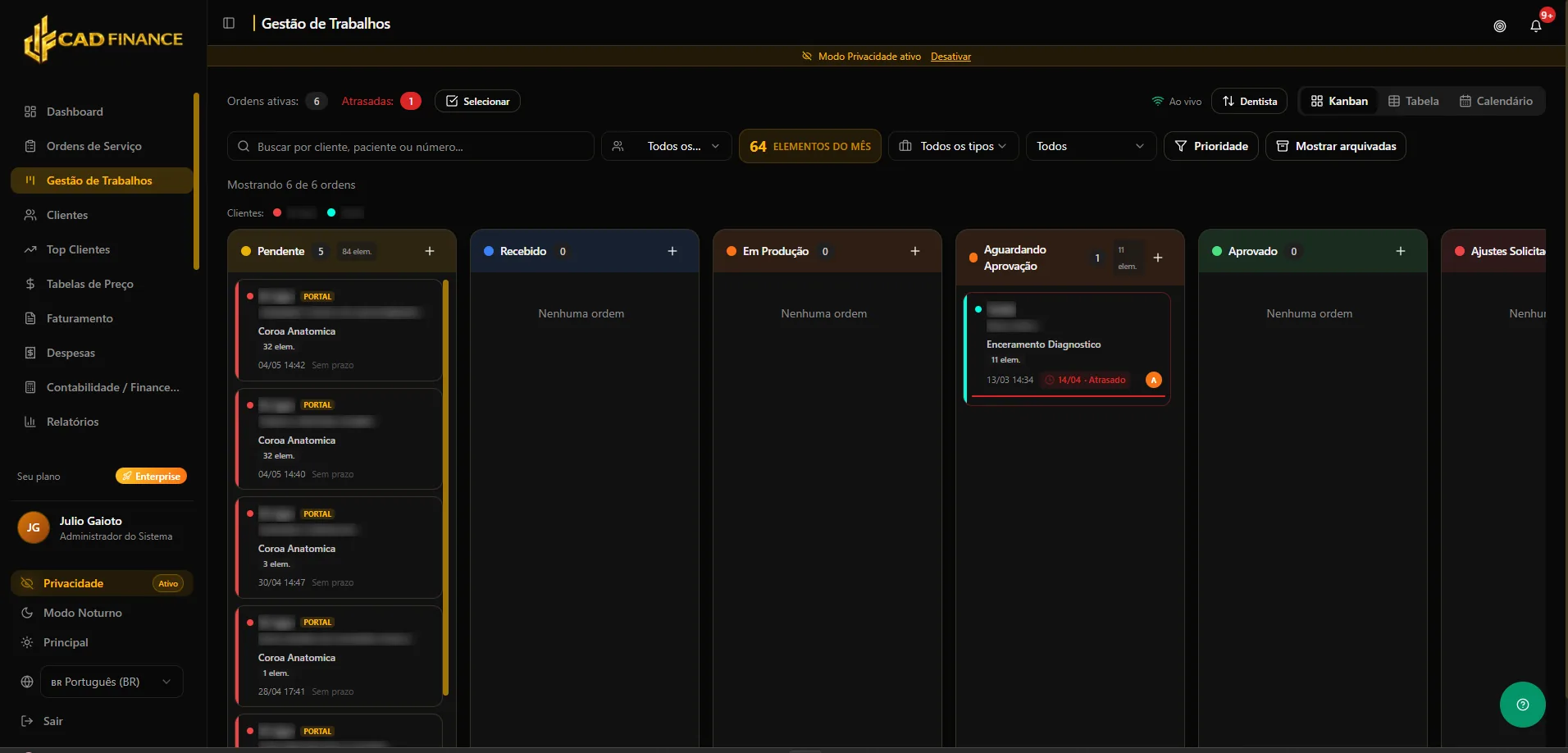Click the Desativar privacy link
The width and height of the screenshot is (1568, 753).
[950, 57]
